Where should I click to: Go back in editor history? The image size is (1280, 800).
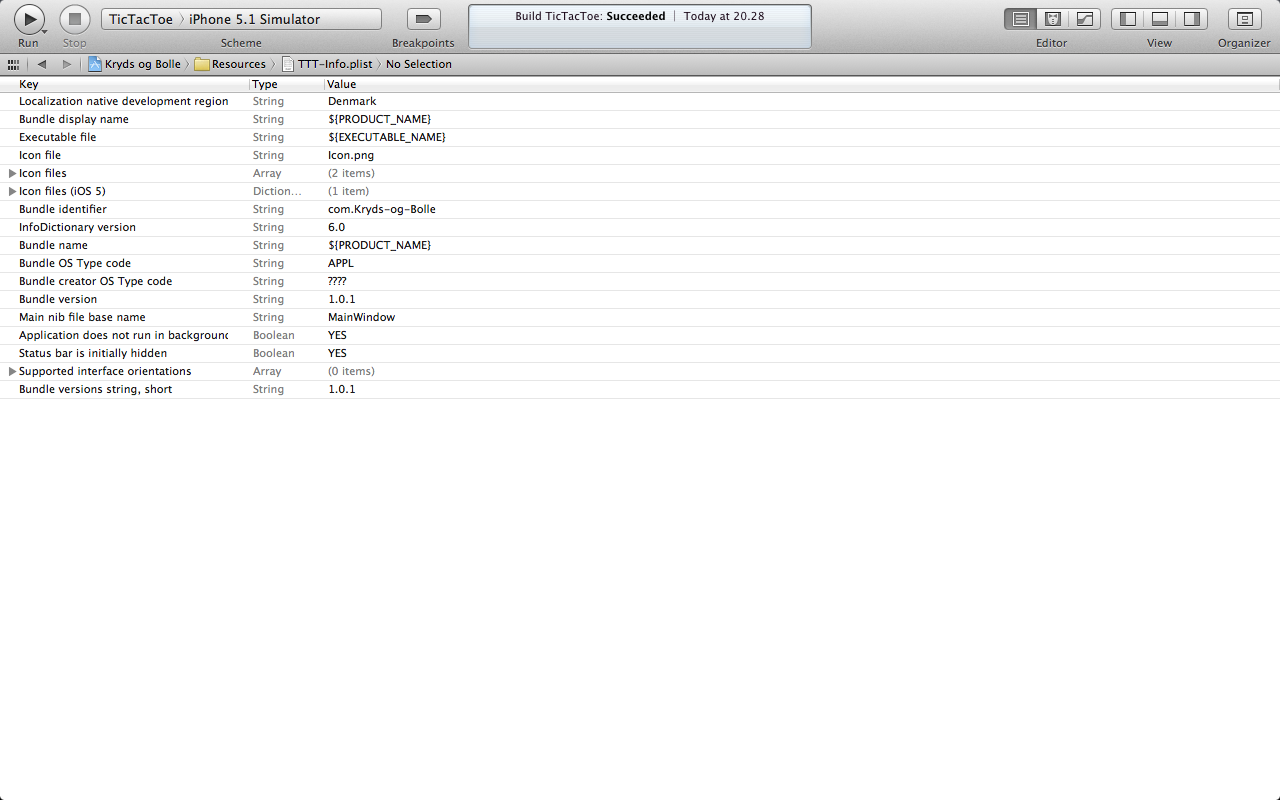point(42,64)
